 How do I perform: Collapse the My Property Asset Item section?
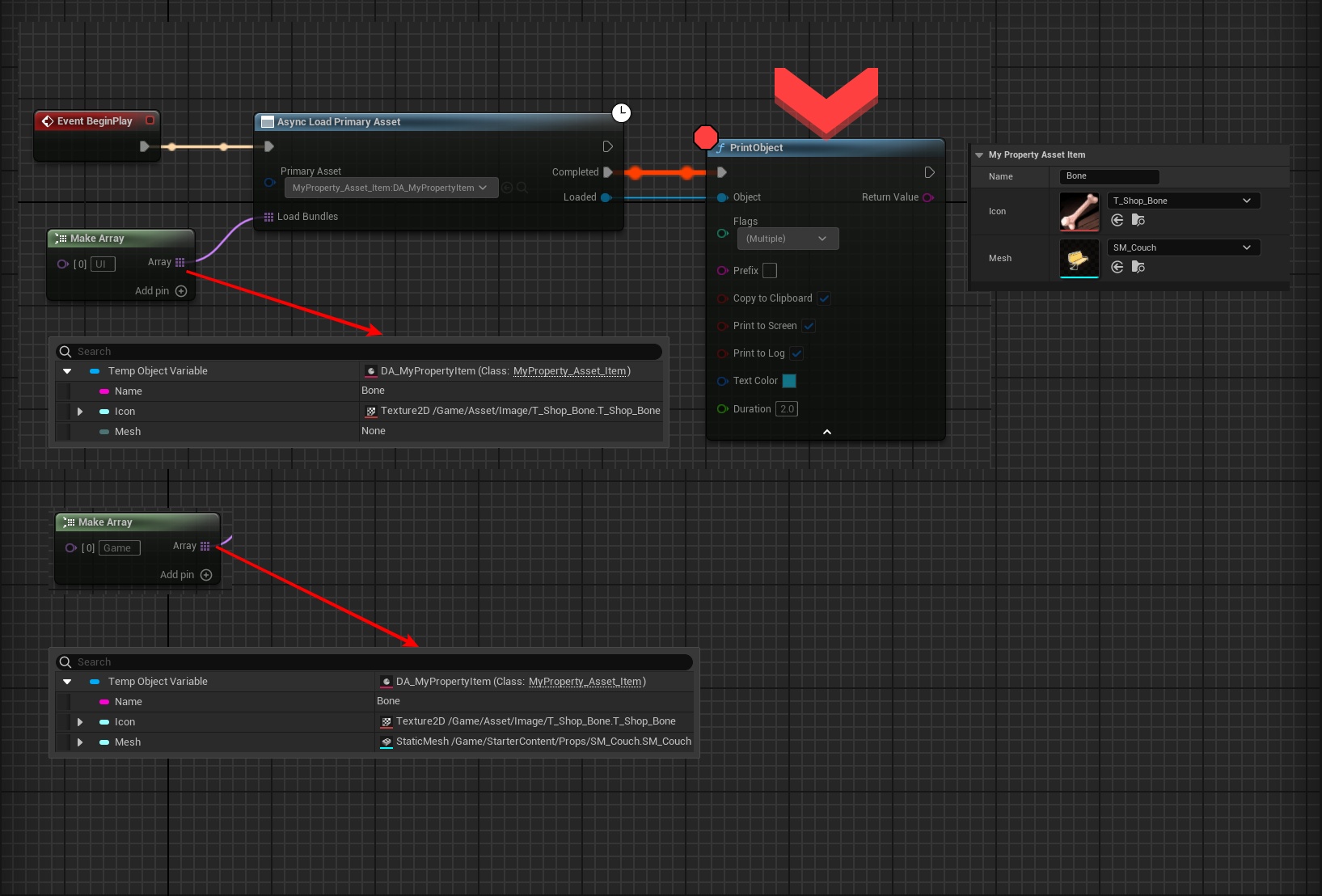[x=979, y=154]
